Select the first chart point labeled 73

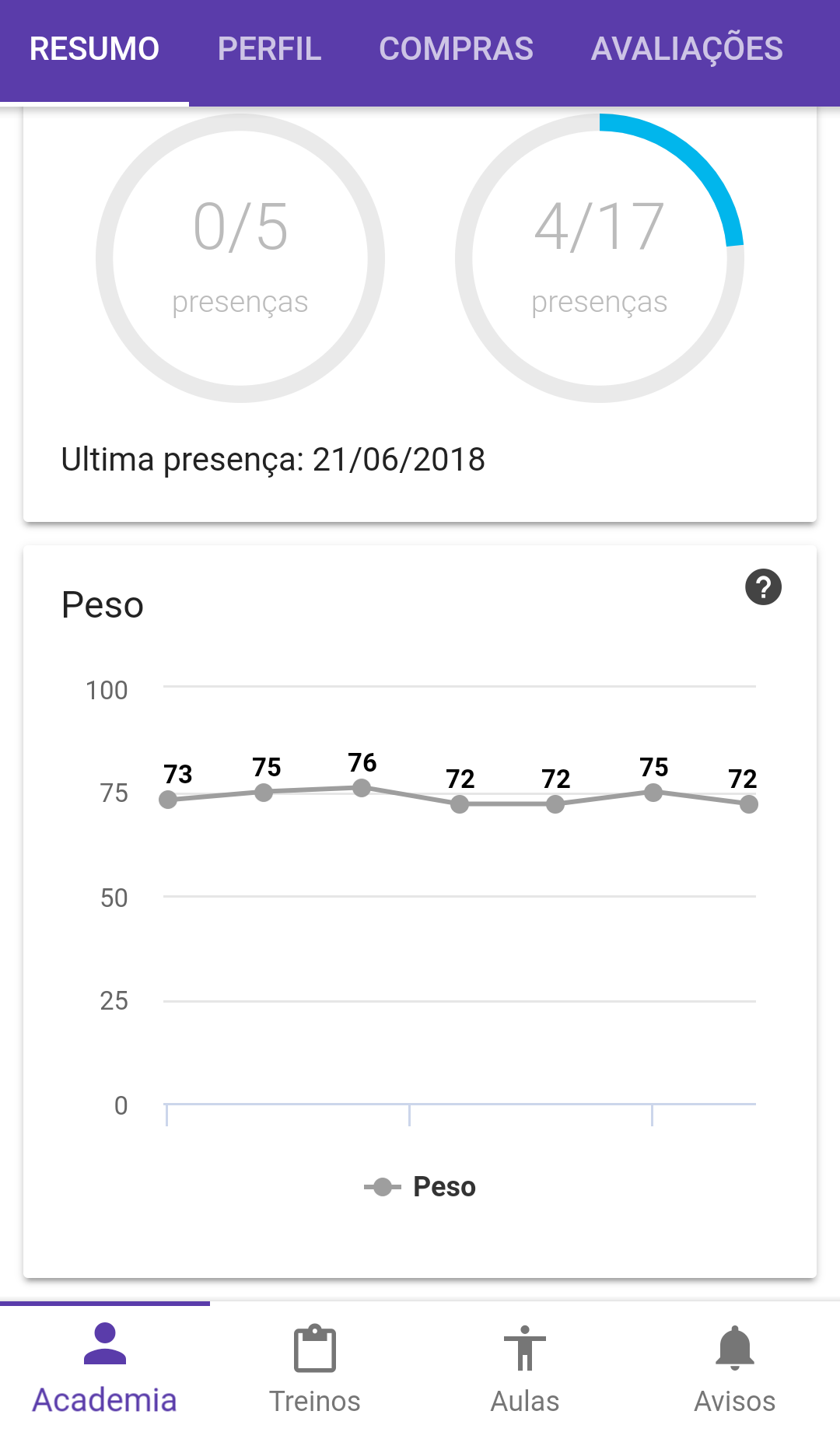(168, 800)
